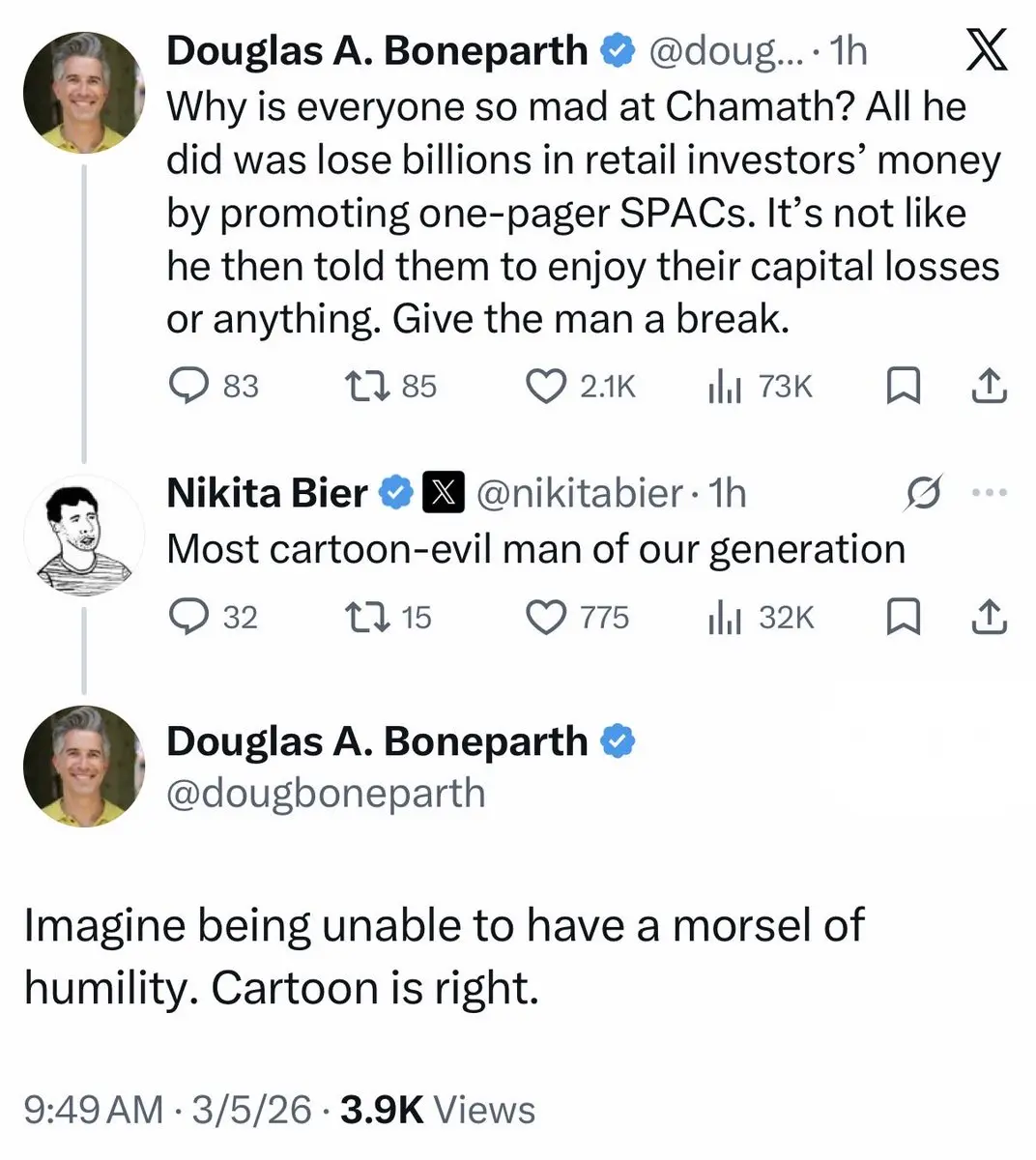Screen dimensions: 1036x1160
Task: View analytics showing 32K views
Action: pos(725,617)
